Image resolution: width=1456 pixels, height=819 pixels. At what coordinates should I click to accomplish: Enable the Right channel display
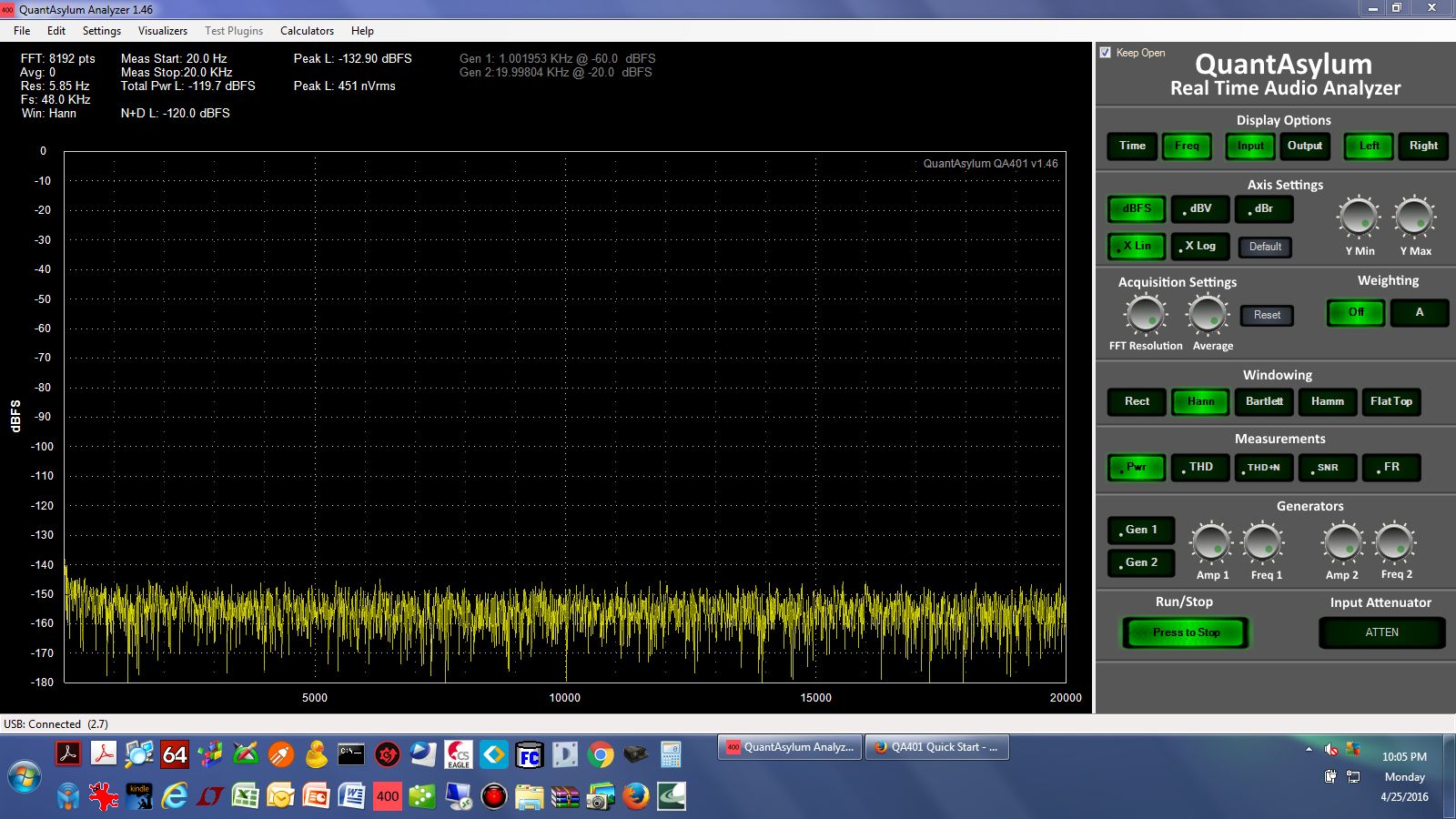tap(1423, 146)
